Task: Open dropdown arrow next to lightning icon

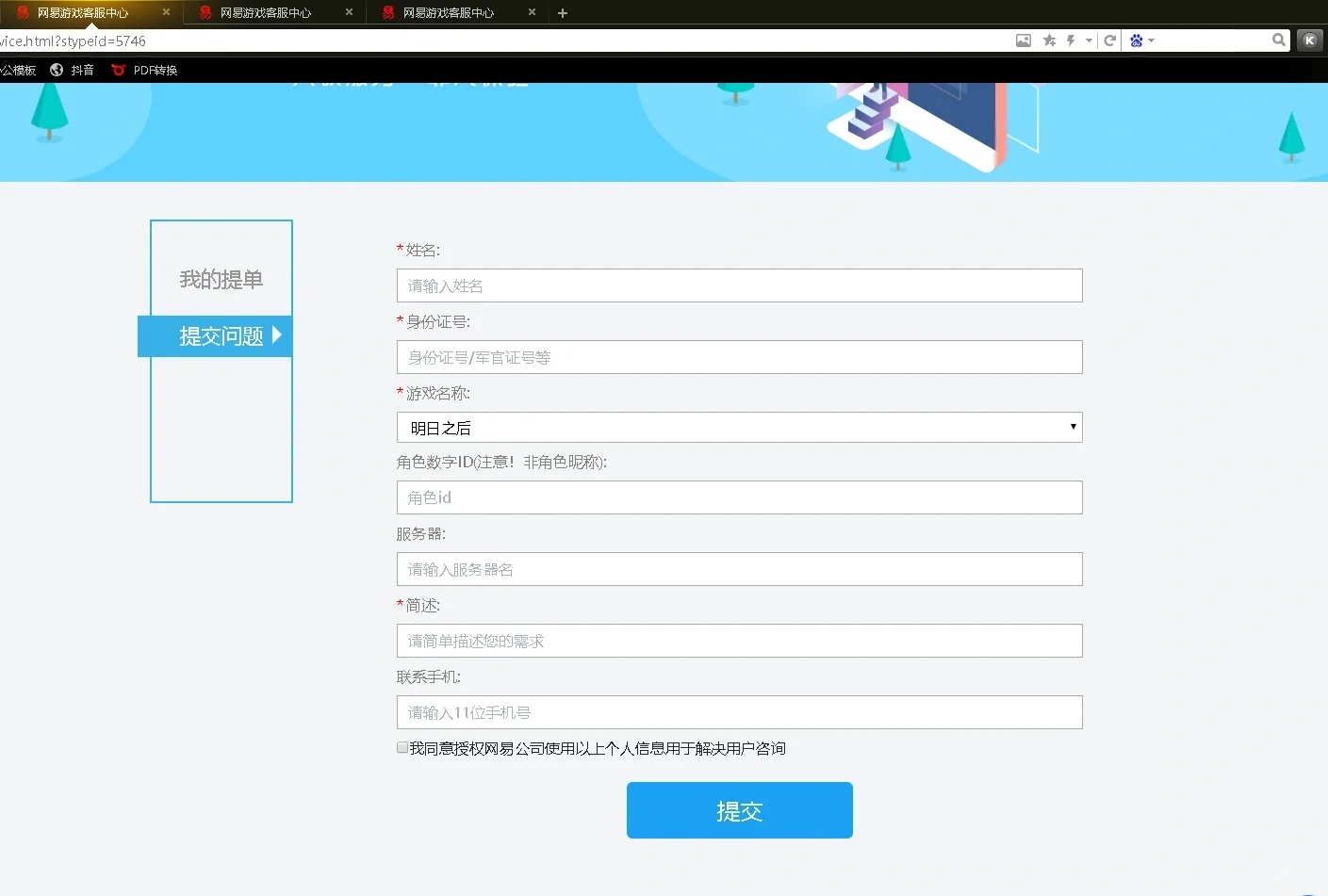Action: (1089, 41)
